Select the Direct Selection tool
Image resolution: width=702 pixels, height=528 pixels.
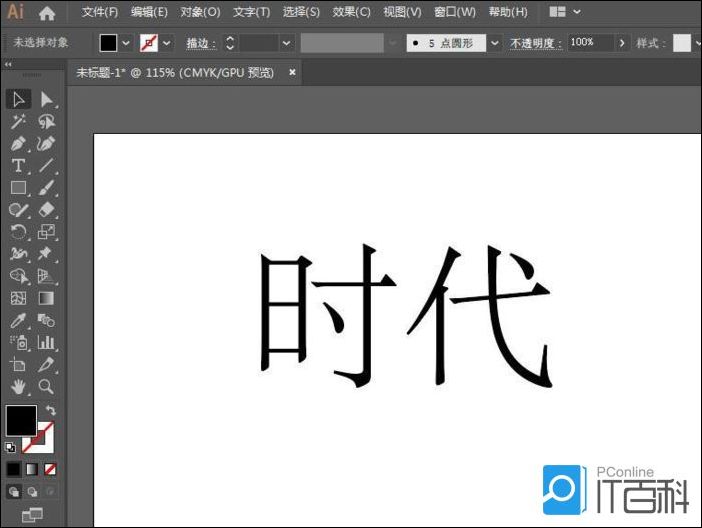click(46, 99)
